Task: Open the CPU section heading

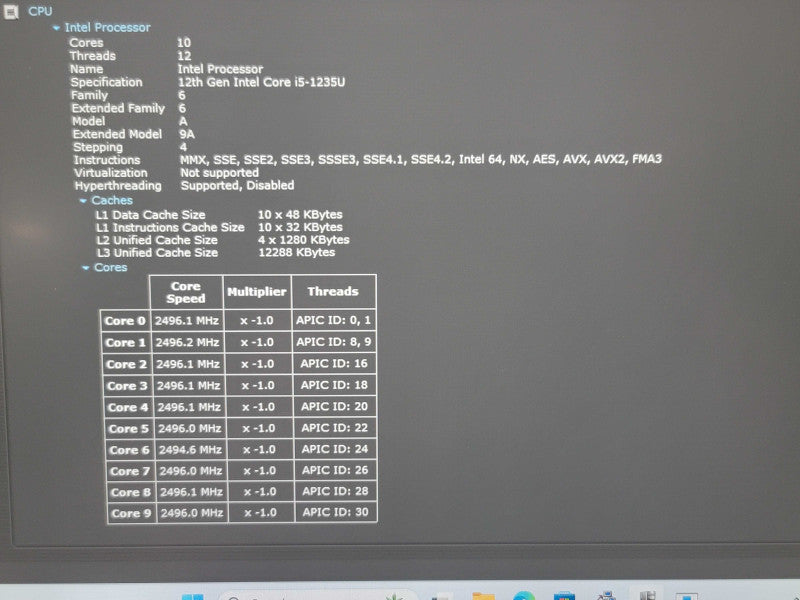Action: point(40,11)
